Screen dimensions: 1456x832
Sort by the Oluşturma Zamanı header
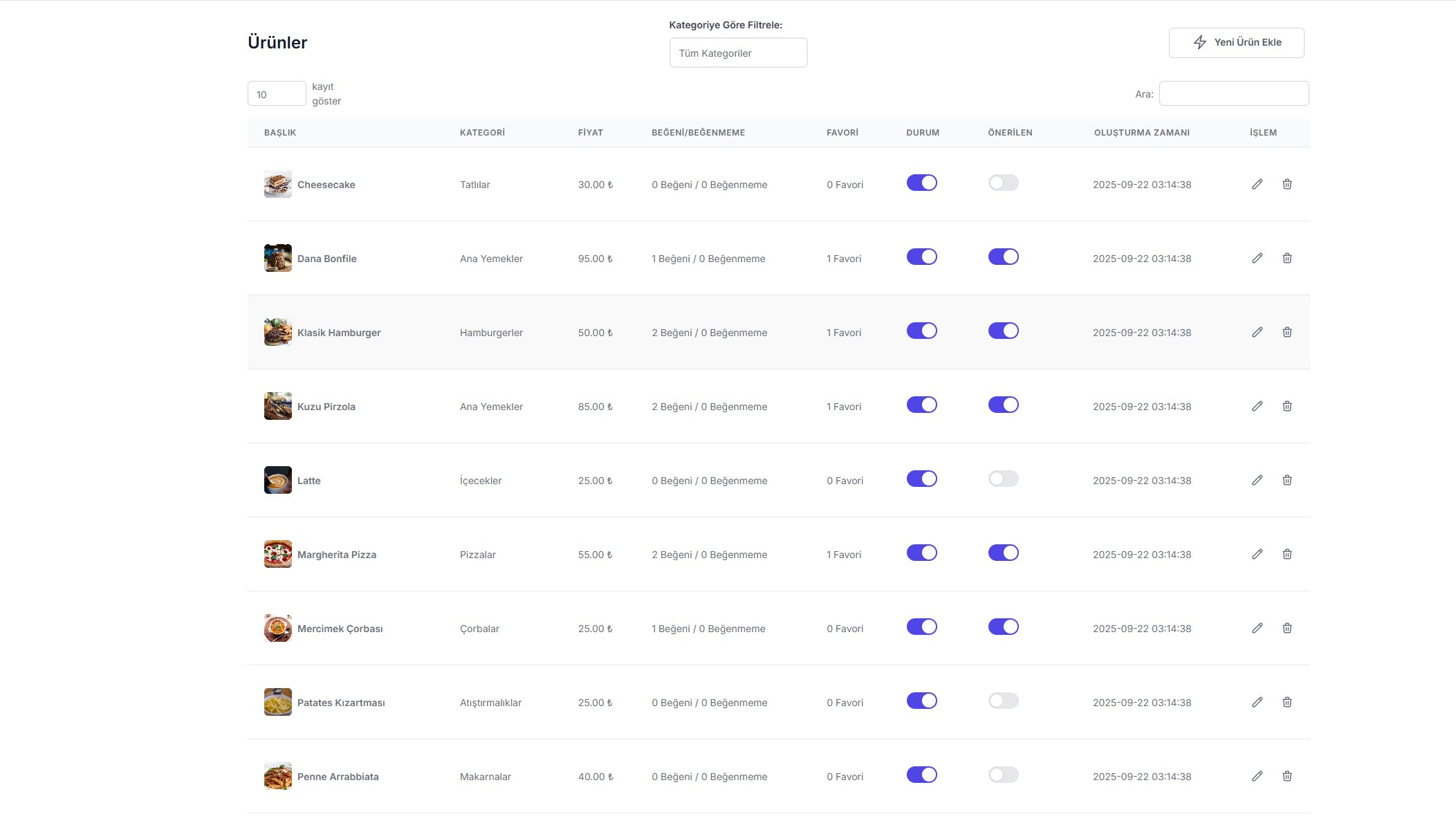click(x=1141, y=133)
